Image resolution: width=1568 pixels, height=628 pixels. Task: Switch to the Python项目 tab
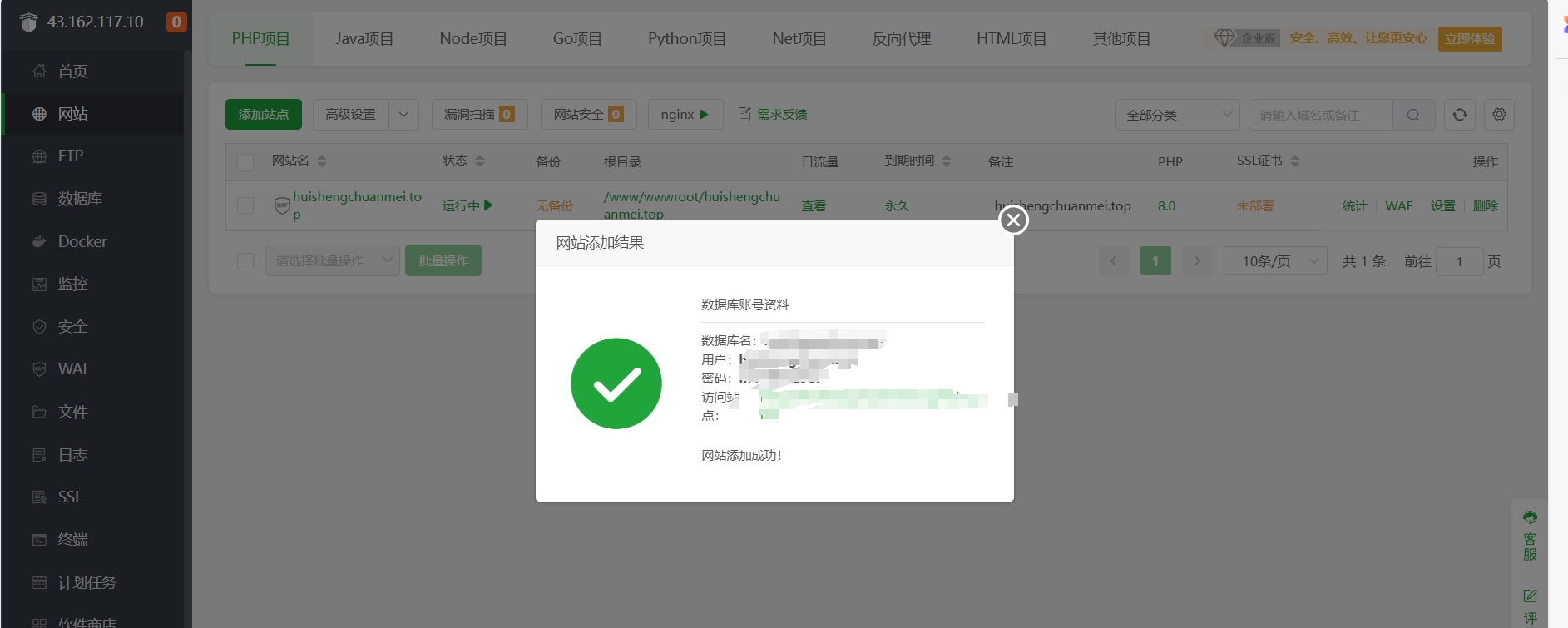(687, 39)
